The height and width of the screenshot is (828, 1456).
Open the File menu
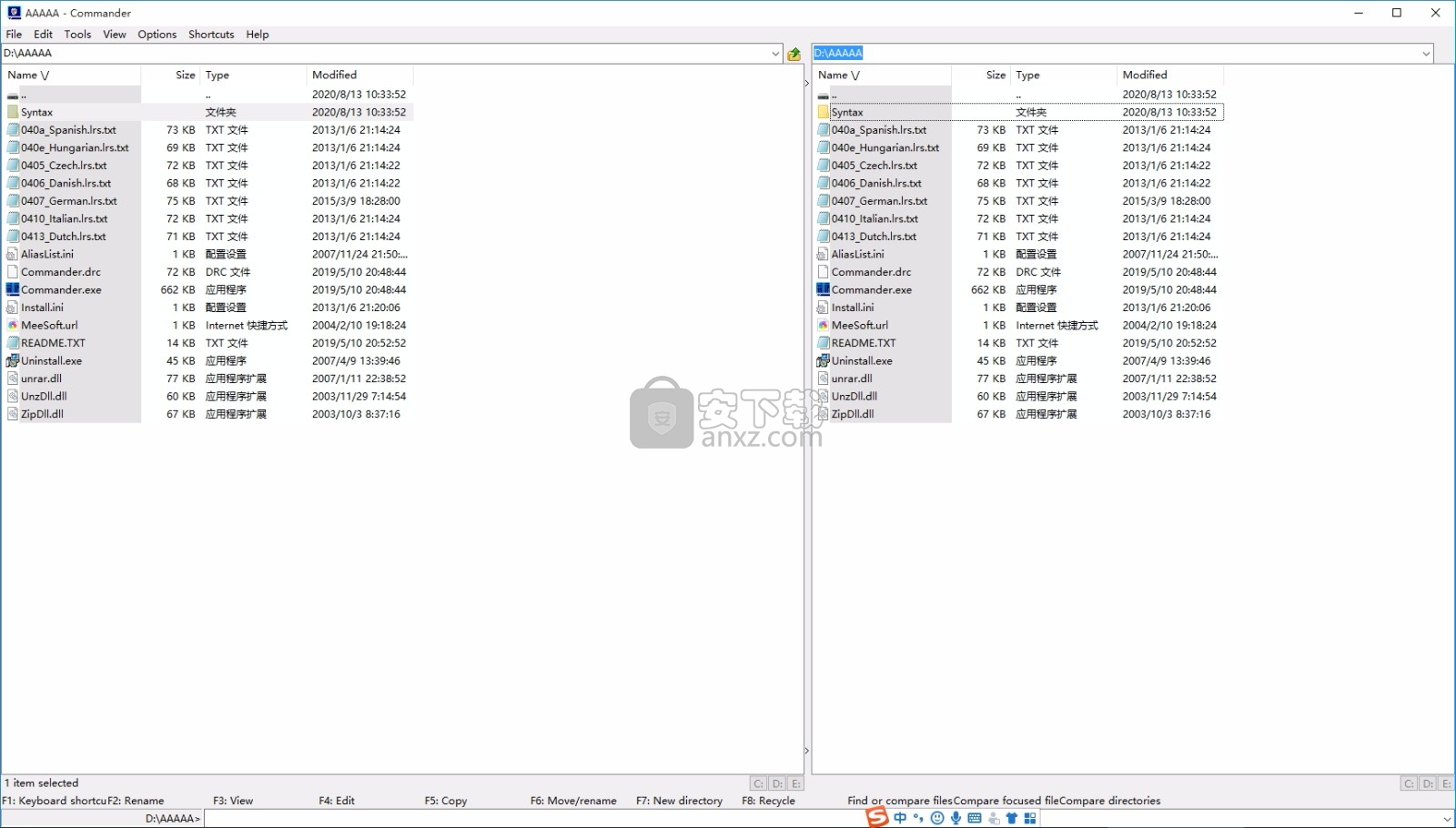click(14, 34)
